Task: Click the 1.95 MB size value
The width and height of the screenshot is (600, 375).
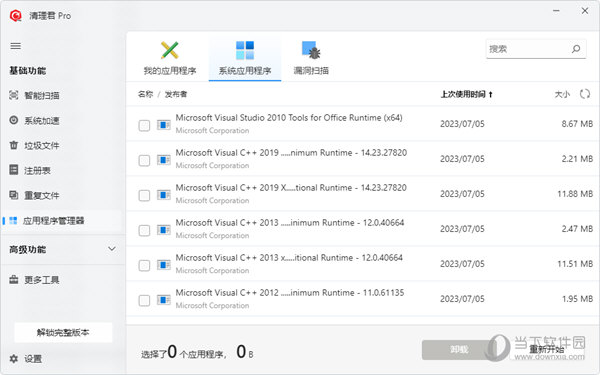Action: point(577,299)
